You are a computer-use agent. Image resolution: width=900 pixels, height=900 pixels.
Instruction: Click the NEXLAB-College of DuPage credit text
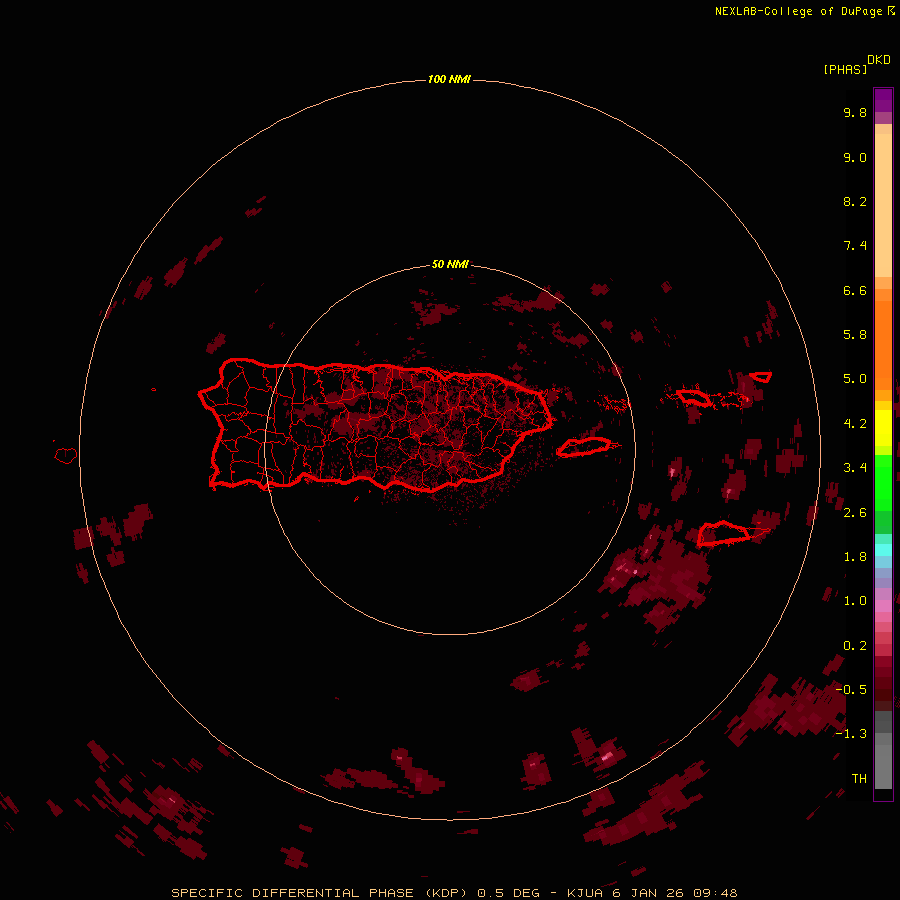click(x=804, y=11)
